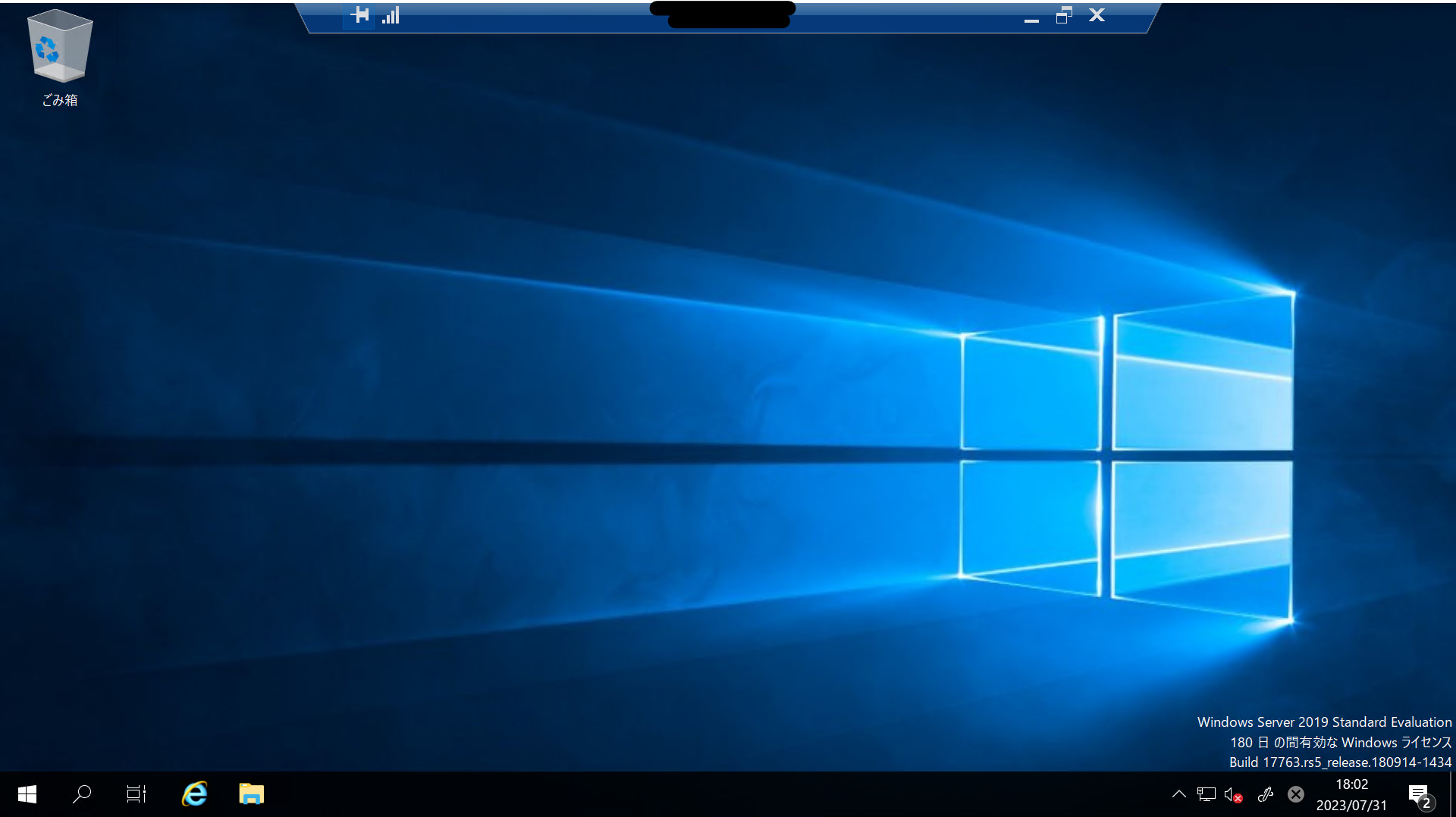The height and width of the screenshot is (817, 1456).
Task: Expand hidden system tray icons
Action: pyautogui.click(x=1178, y=794)
